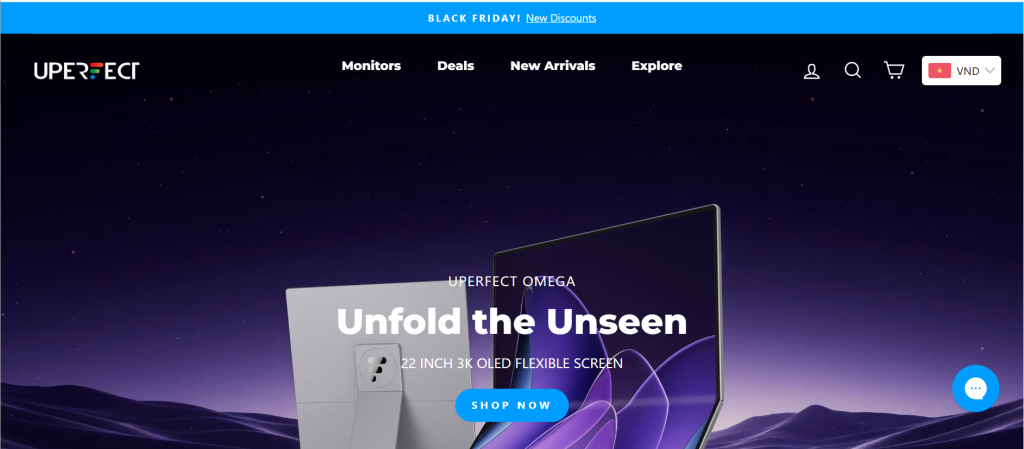
Task: Expand the VND currency chevron
Action: 989,71
